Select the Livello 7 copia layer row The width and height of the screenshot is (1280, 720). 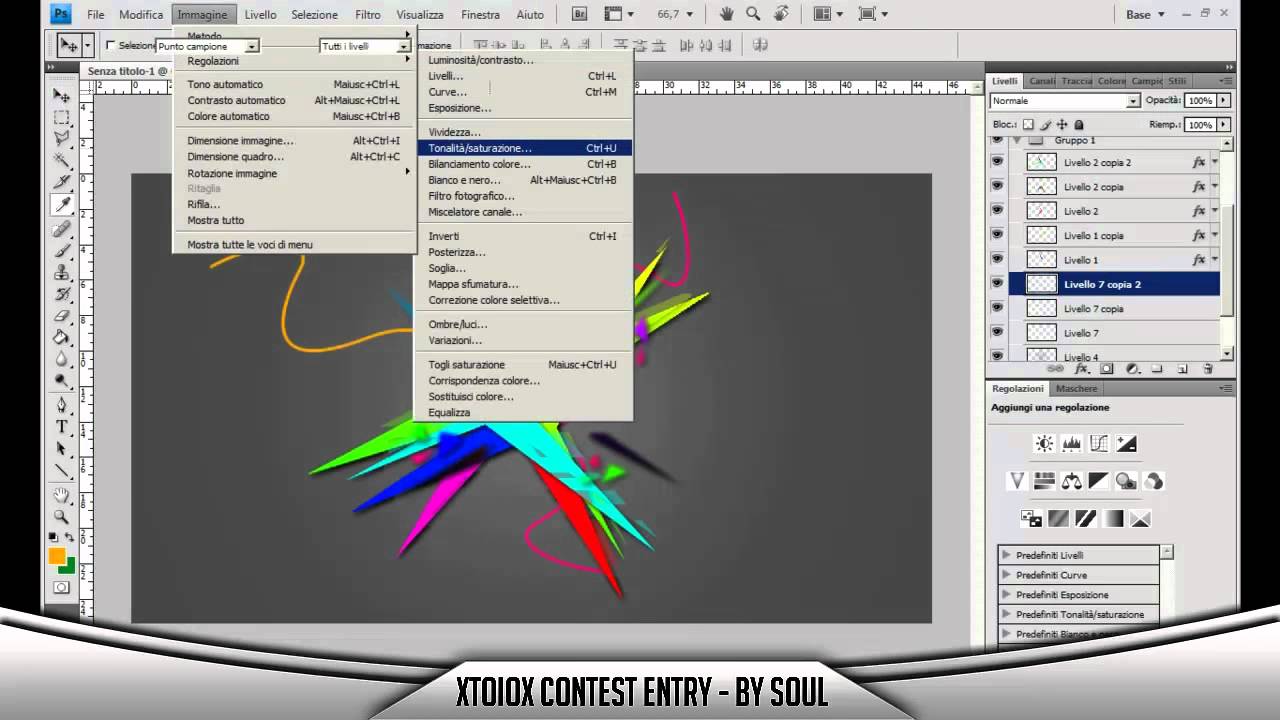[x=1115, y=308]
